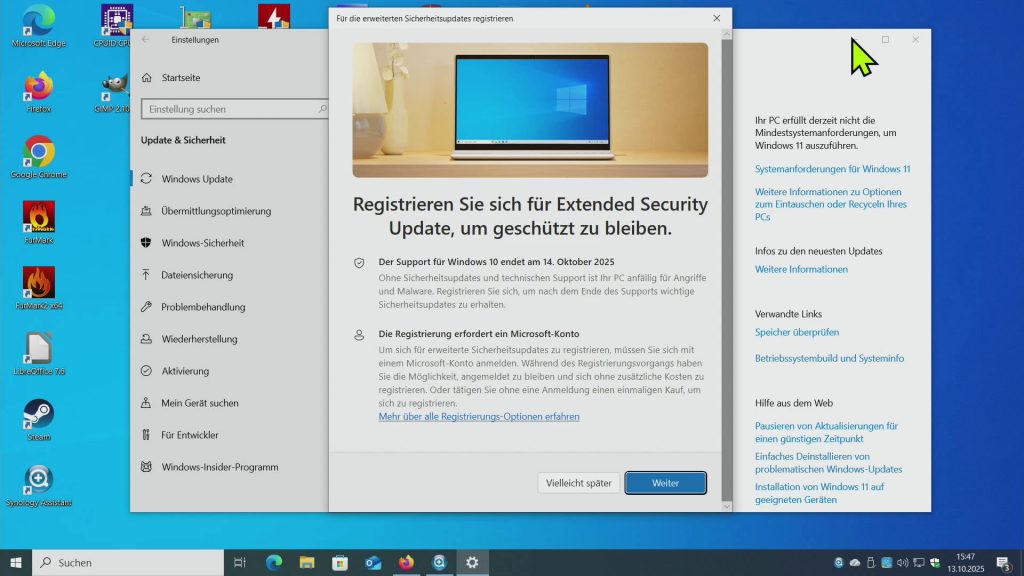Click the Speicher überprüfen link

[797, 332]
